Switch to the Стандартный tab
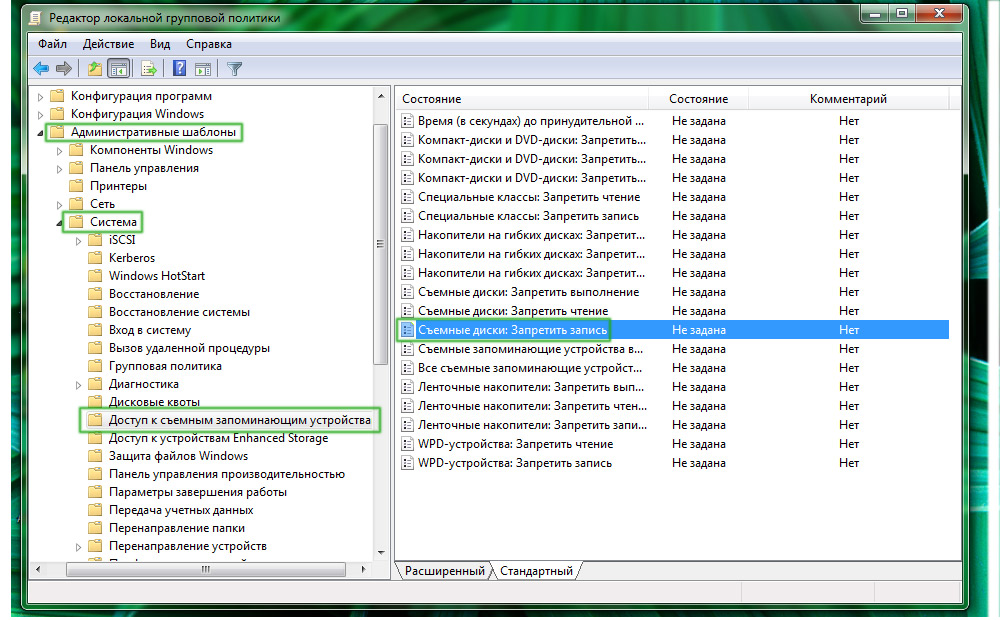The width and height of the screenshot is (1000, 620). (x=537, y=571)
